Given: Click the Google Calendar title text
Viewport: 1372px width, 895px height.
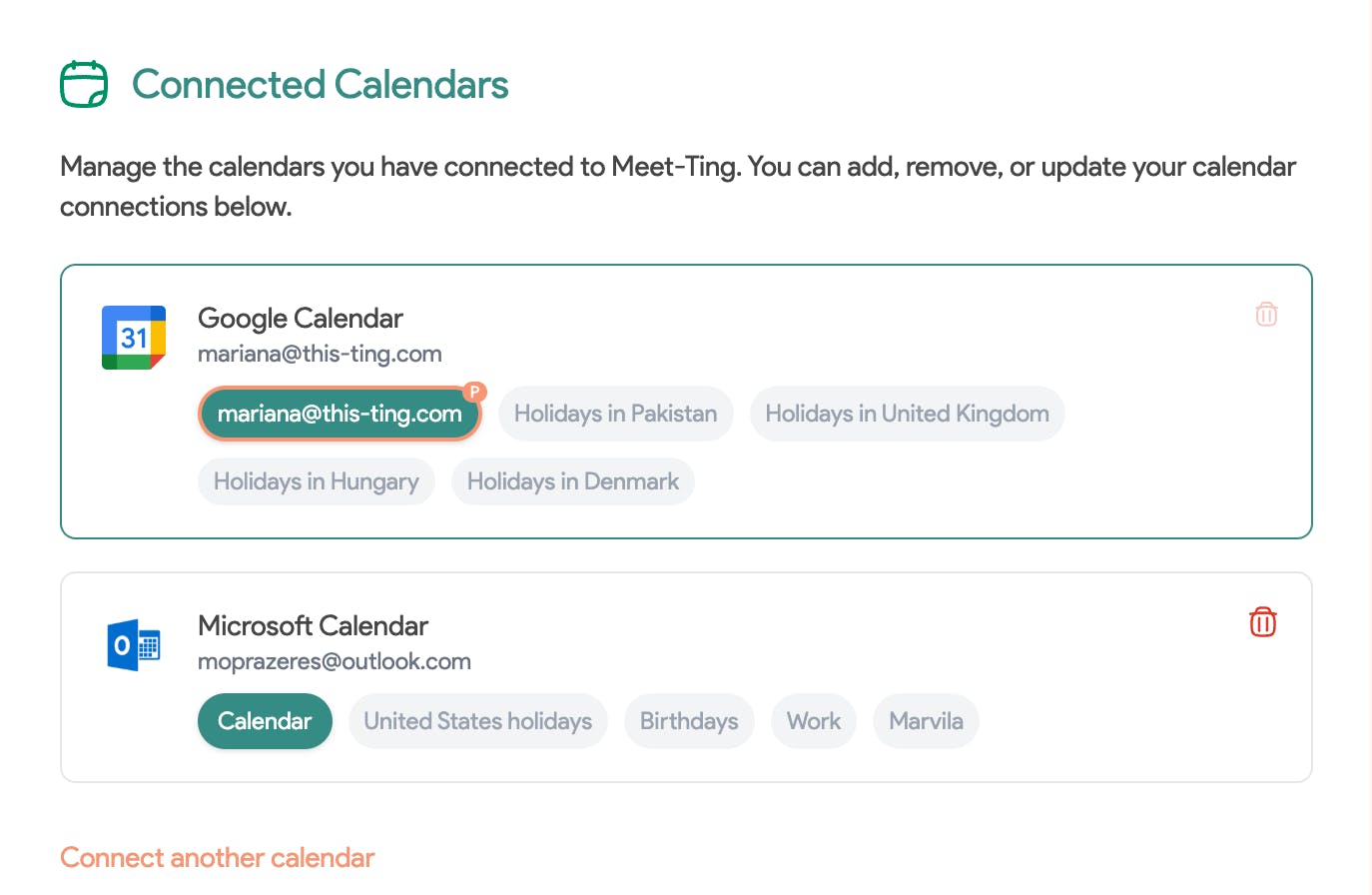Looking at the screenshot, I should (300, 319).
